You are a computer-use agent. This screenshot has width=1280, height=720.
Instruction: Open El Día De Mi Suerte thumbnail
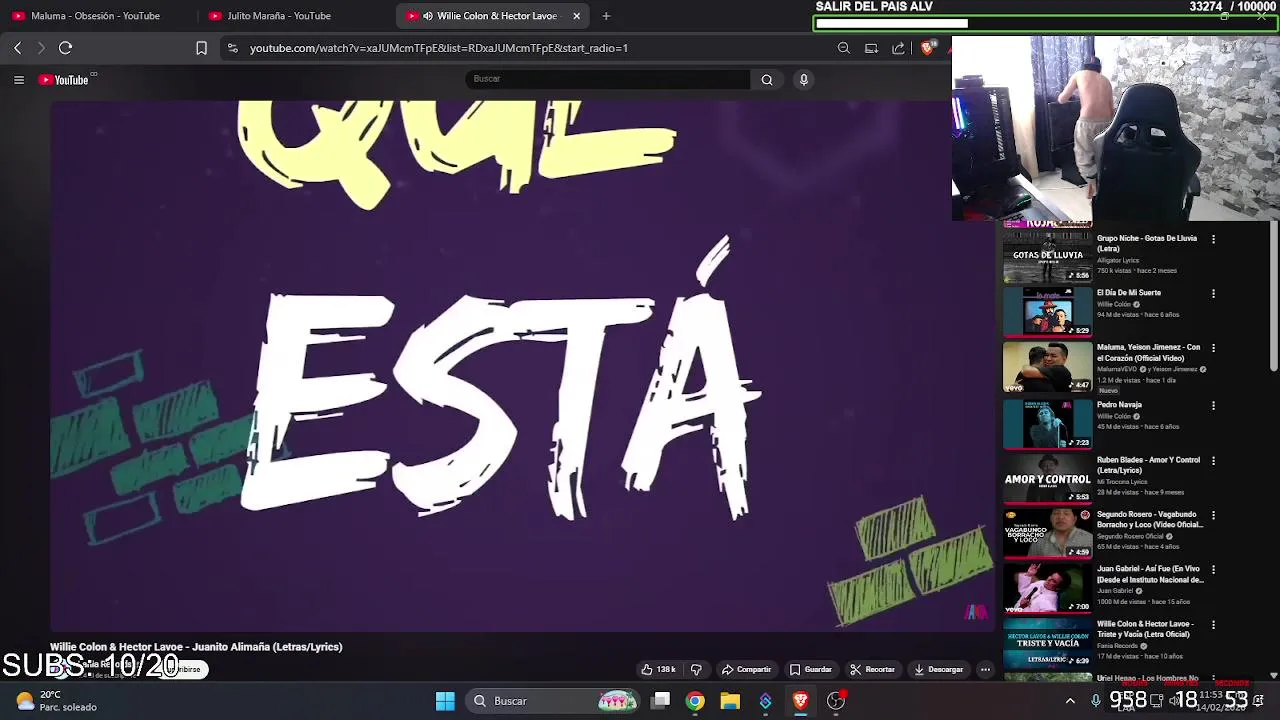tap(1048, 311)
